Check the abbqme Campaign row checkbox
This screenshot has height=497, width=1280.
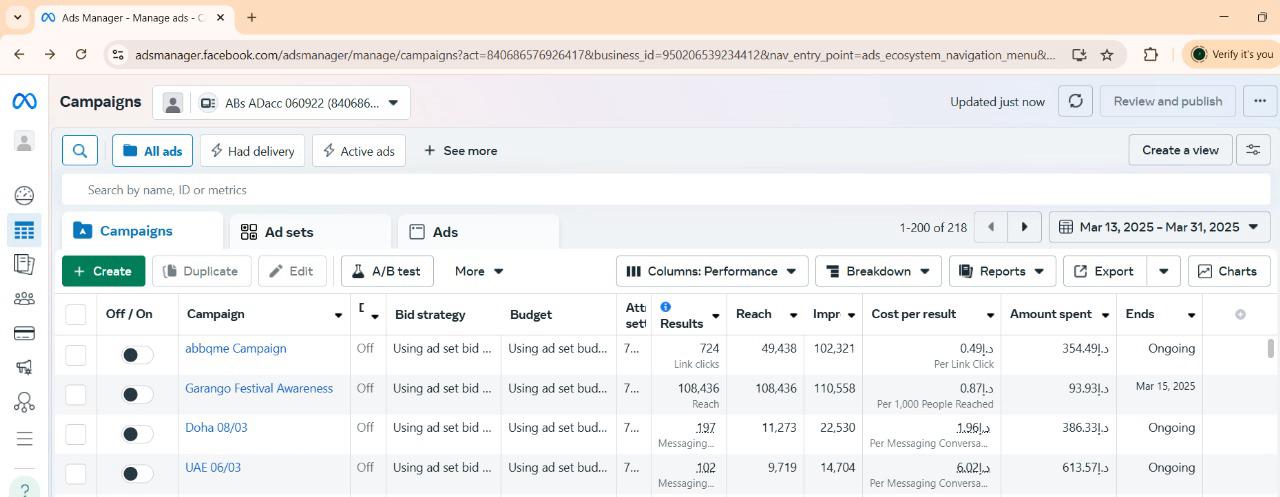[76, 354]
